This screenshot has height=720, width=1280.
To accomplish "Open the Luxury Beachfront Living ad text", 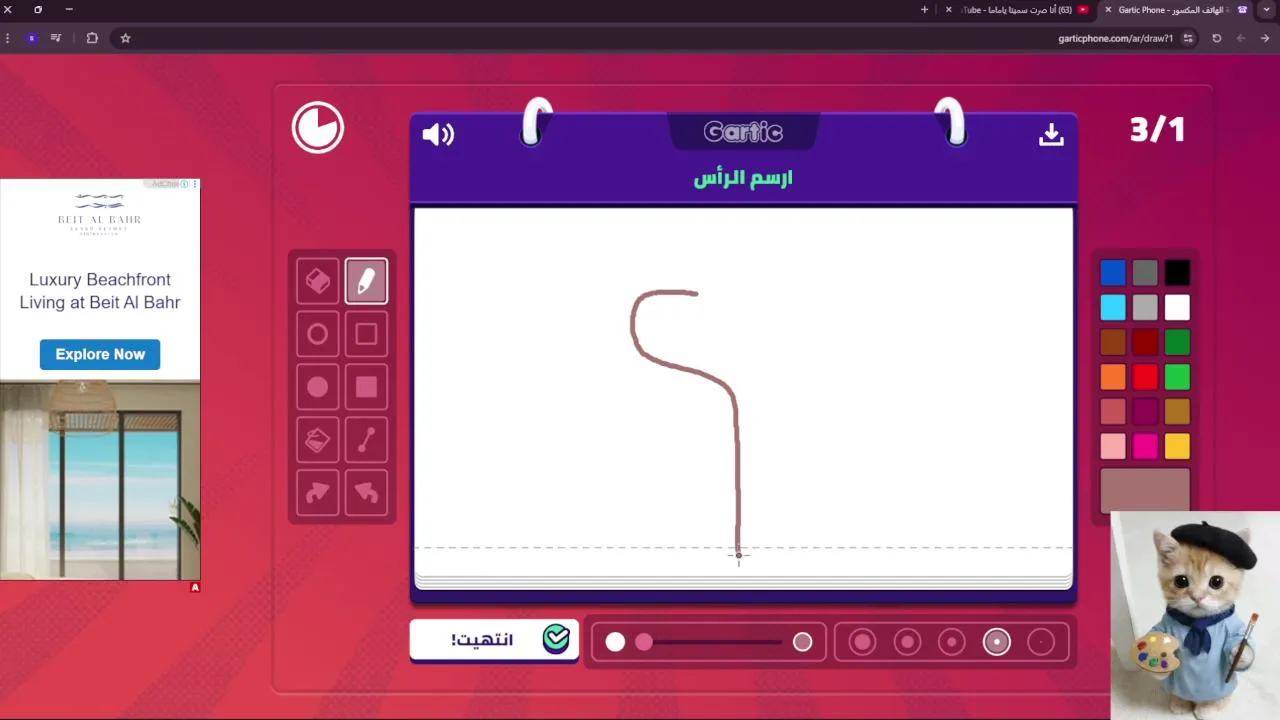I will coord(100,291).
